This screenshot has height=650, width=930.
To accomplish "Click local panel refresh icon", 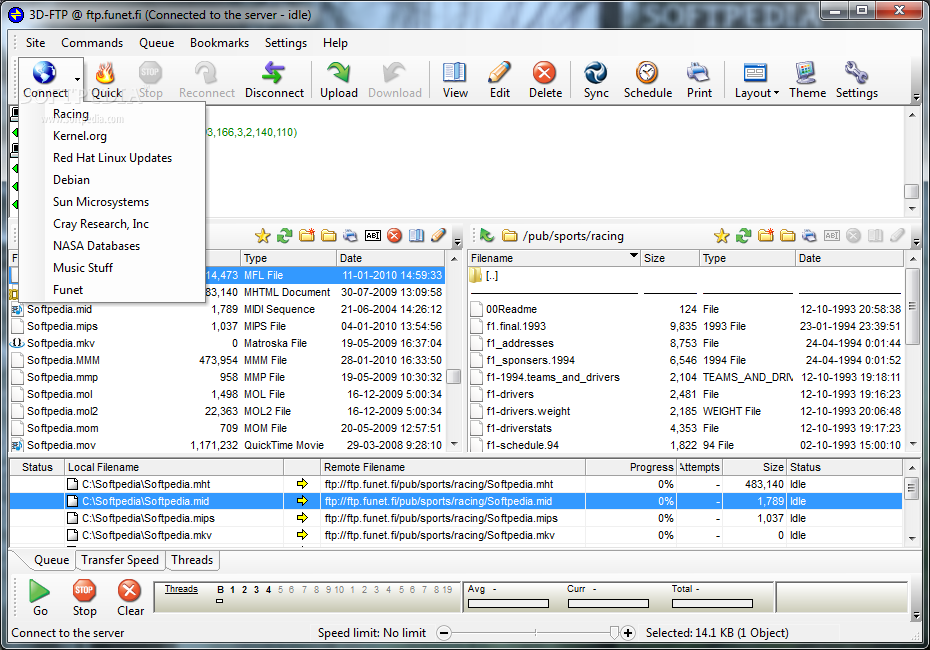I will pos(285,236).
